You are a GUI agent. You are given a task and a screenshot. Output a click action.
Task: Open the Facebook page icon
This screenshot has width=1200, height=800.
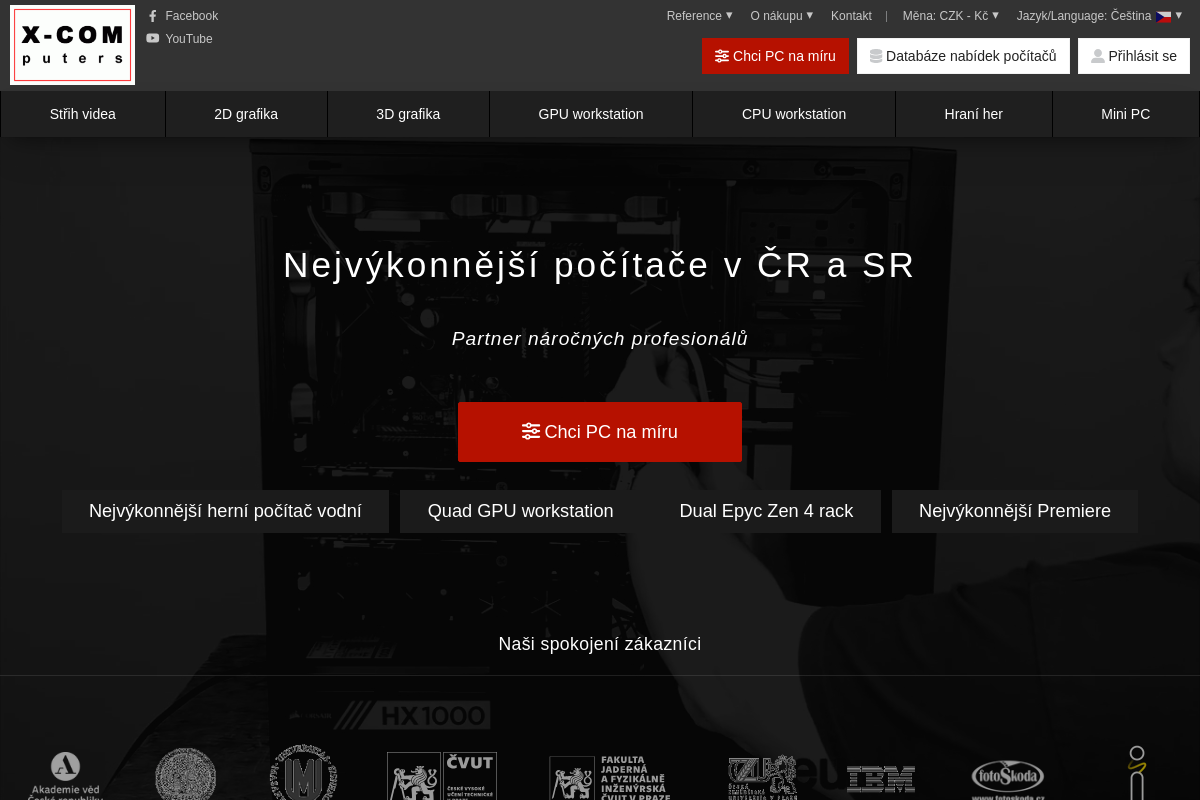click(152, 16)
